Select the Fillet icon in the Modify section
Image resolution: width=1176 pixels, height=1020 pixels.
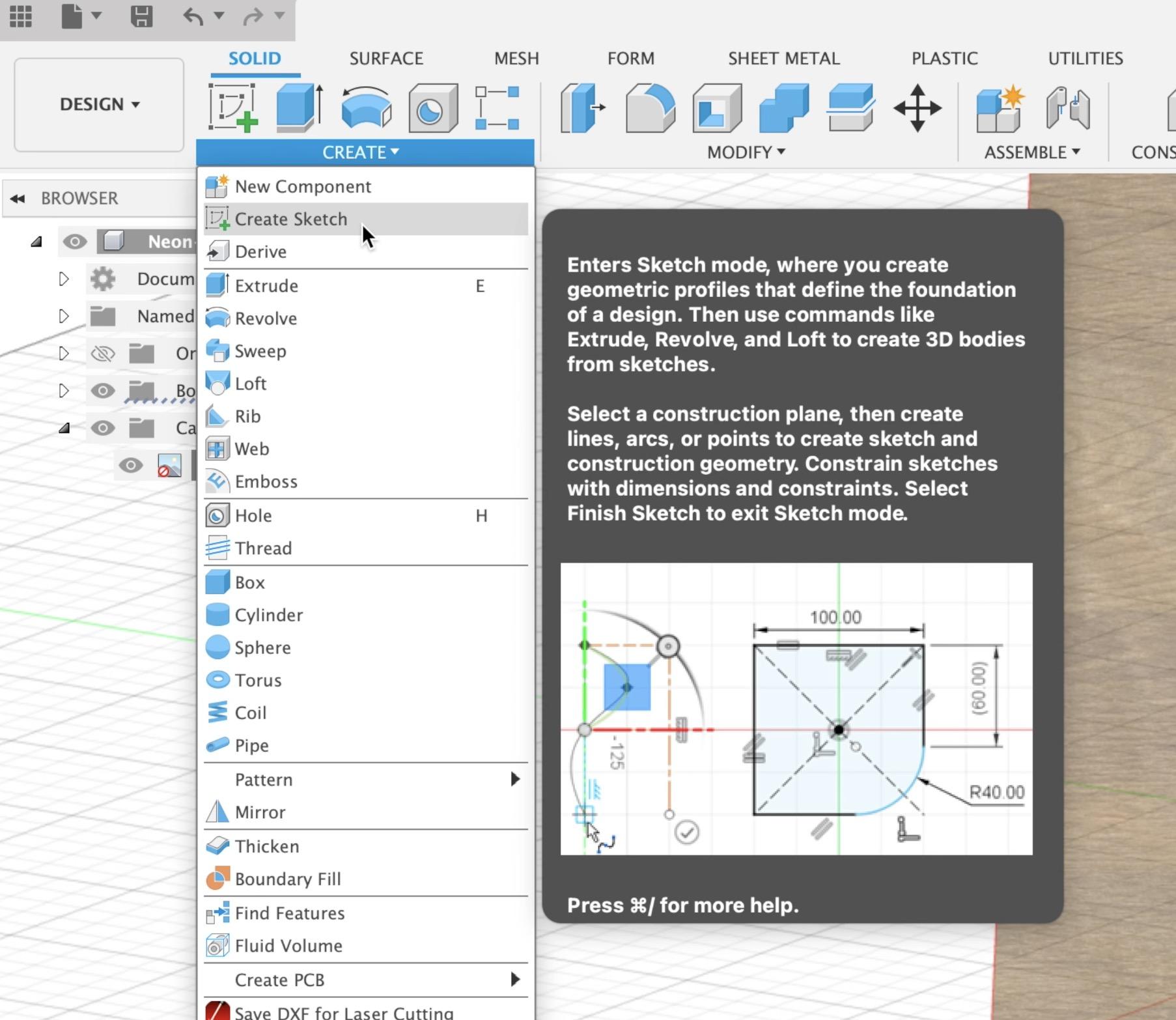click(650, 107)
